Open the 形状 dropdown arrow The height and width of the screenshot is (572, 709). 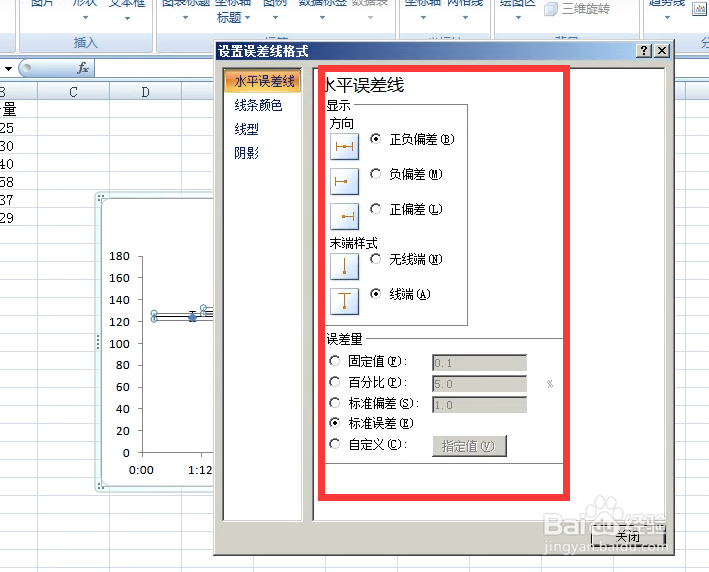[x=85, y=18]
